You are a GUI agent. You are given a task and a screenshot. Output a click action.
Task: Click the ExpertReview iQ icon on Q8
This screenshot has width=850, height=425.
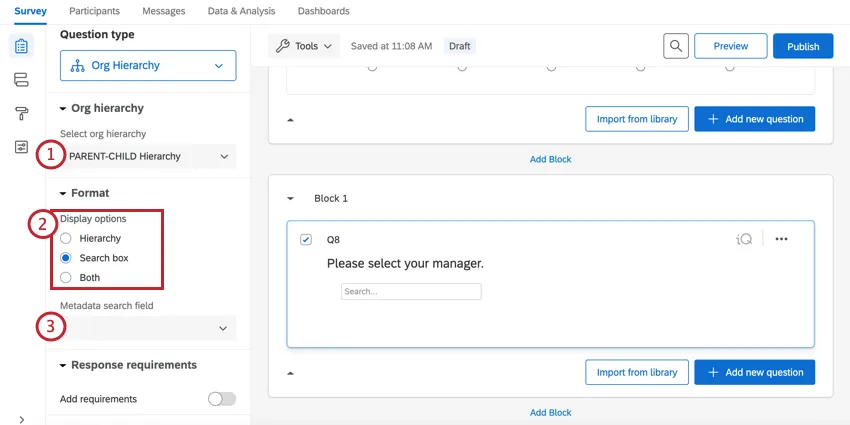pyautogui.click(x=744, y=239)
